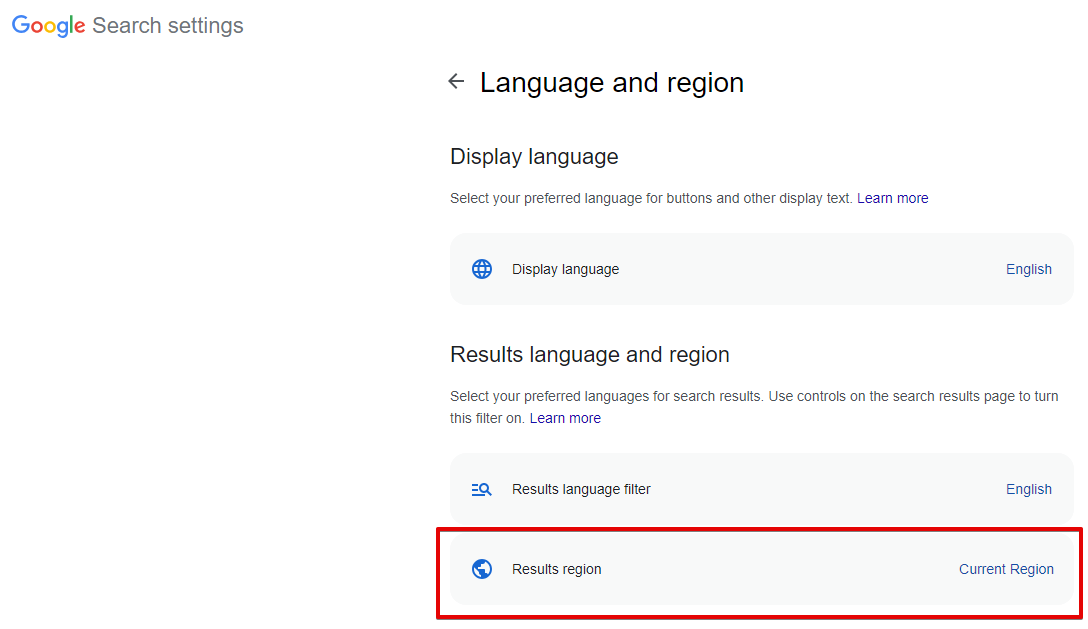Click the Results language filter row label
Viewport: 1088px width, 629px height.
click(581, 489)
